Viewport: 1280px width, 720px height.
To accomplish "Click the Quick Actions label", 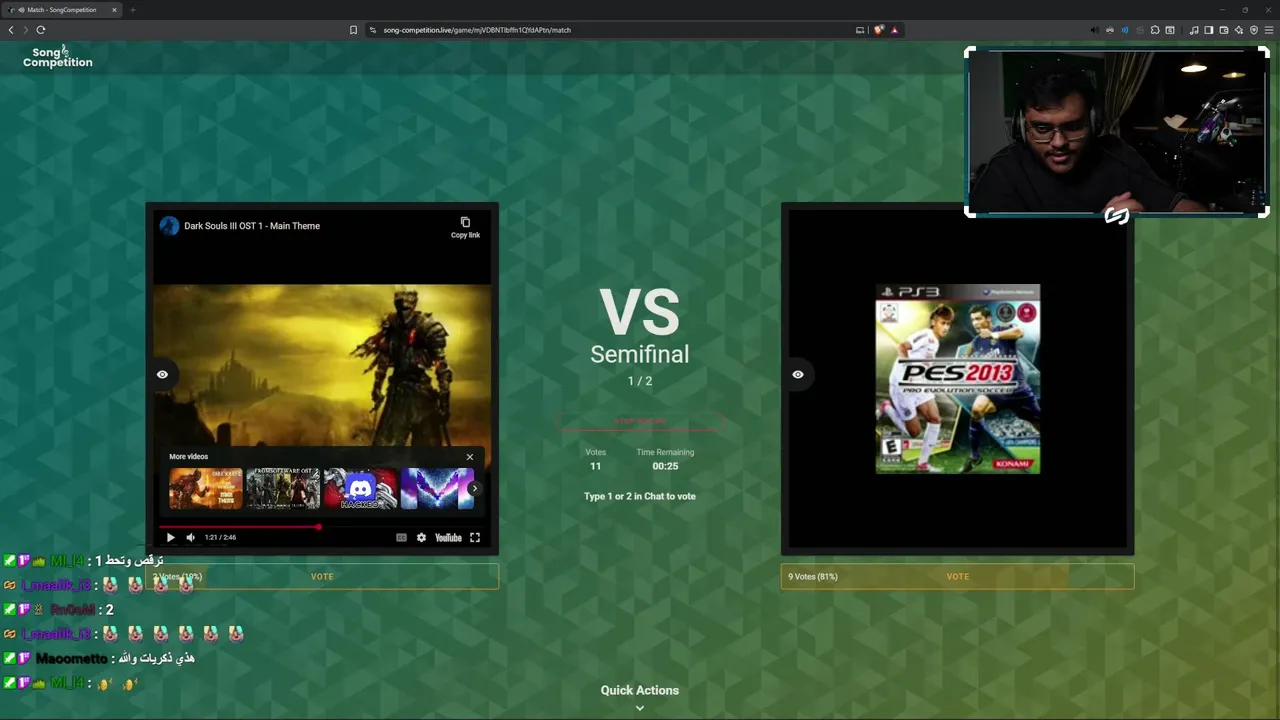I will point(640,690).
